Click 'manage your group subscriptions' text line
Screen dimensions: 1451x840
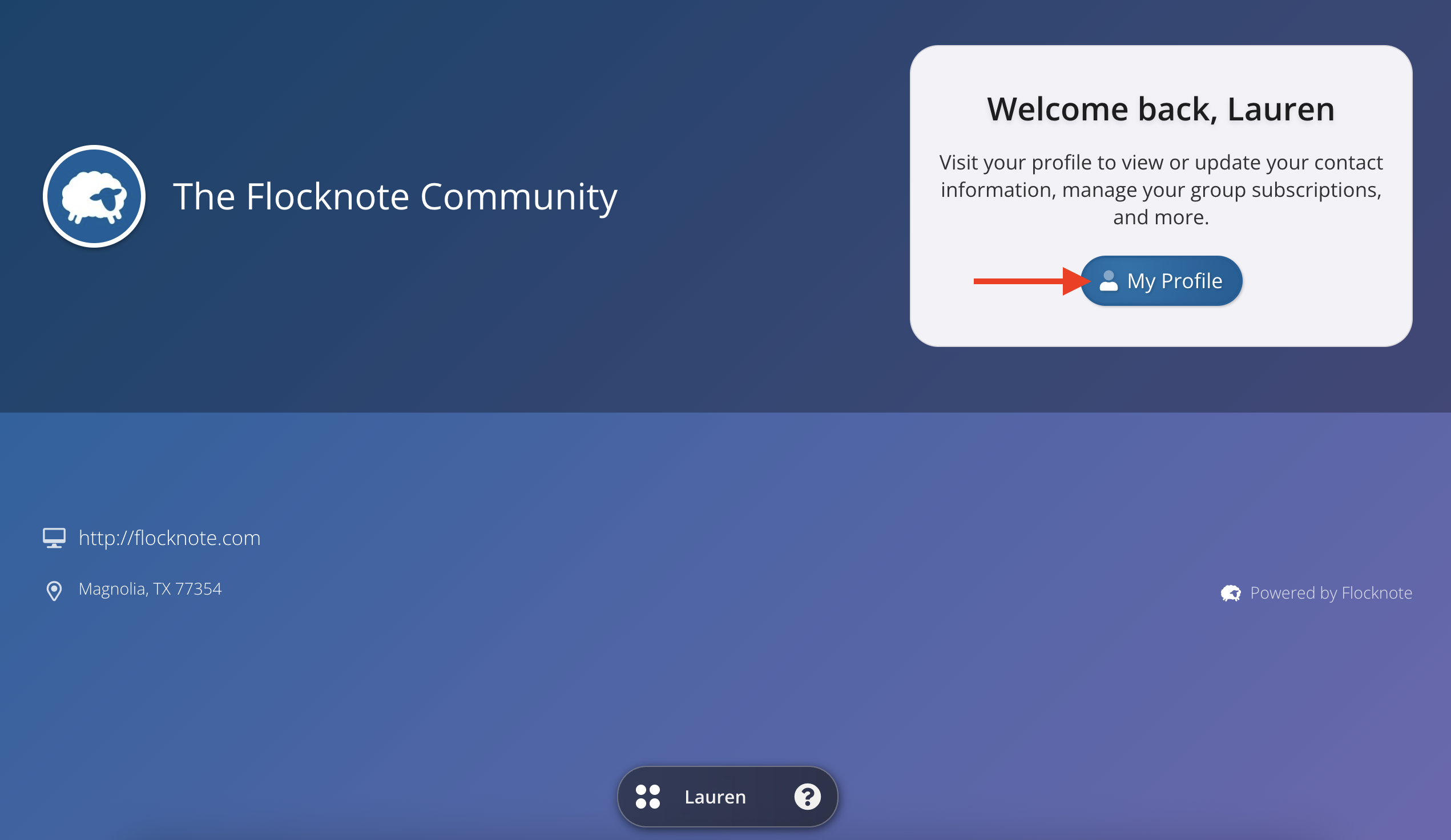1221,190
